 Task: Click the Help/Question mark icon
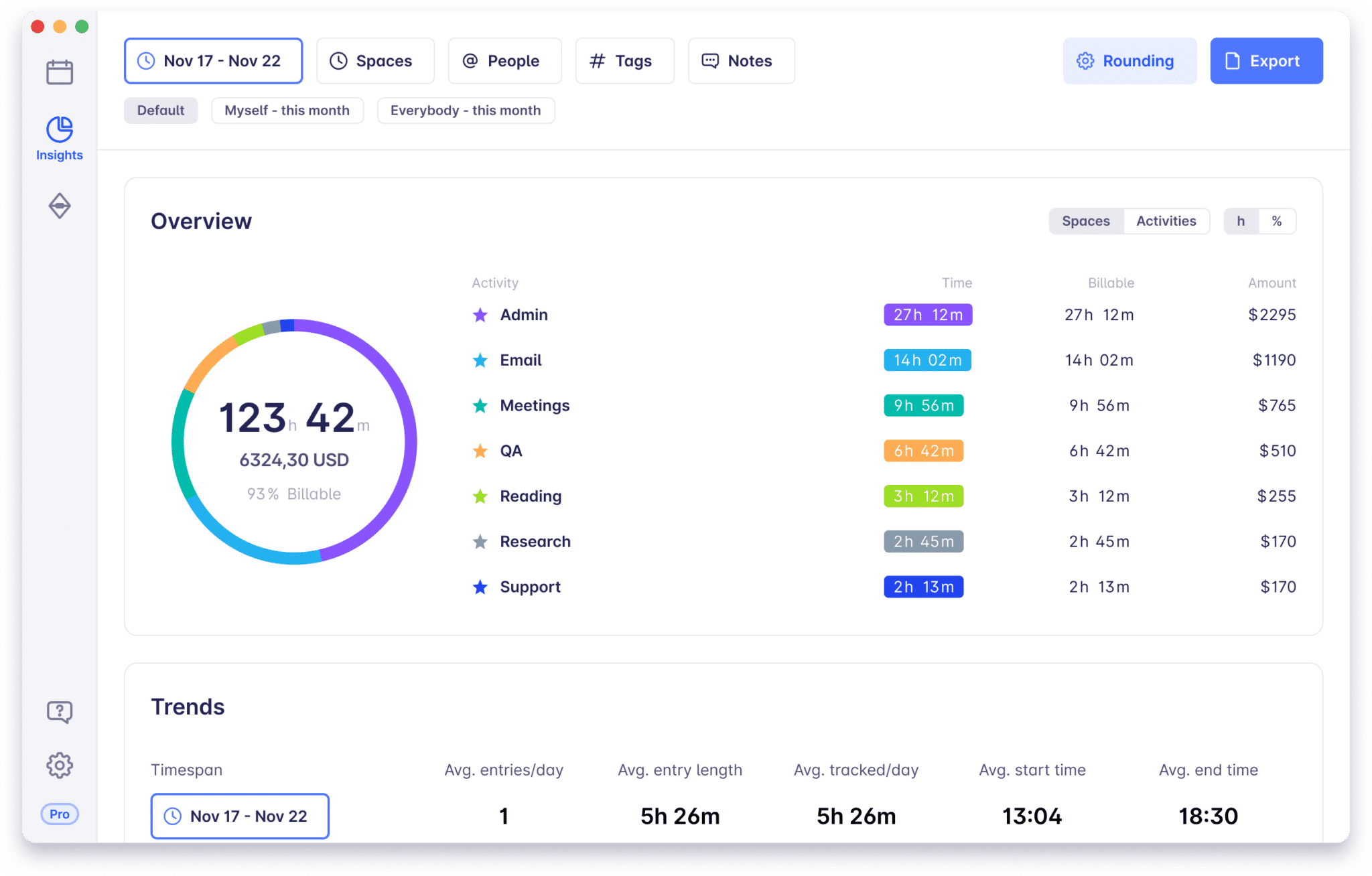tap(60, 712)
